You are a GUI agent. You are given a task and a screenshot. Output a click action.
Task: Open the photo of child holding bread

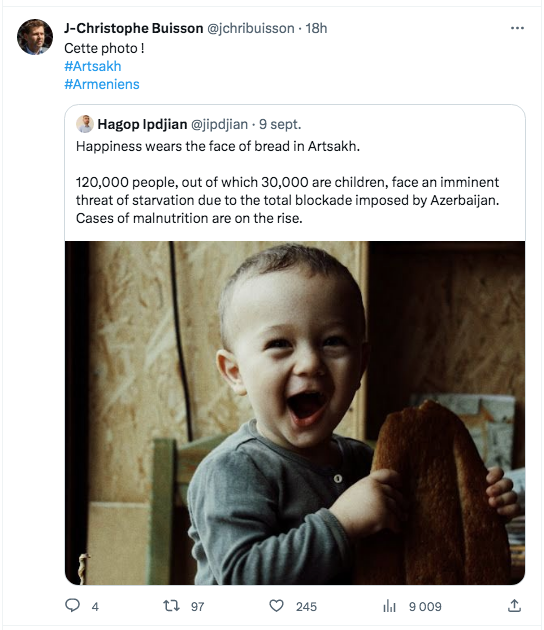pos(295,413)
